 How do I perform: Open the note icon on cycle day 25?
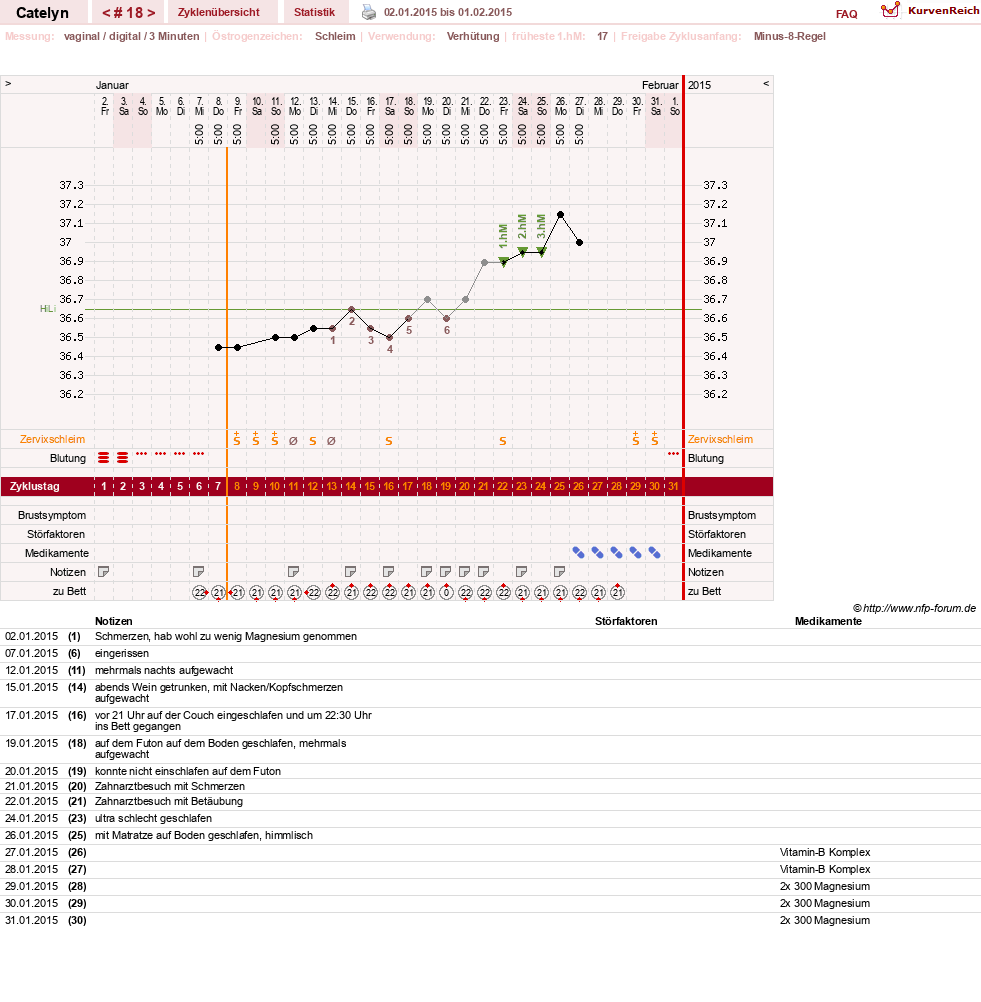pyautogui.click(x=560, y=572)
